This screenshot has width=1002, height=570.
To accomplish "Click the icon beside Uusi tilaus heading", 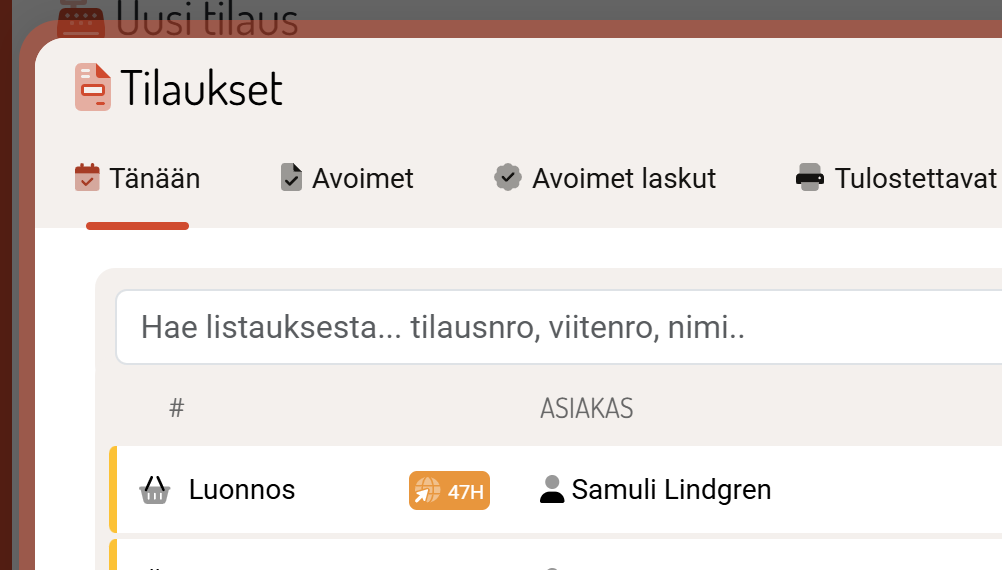I will (x=82, y=18).
